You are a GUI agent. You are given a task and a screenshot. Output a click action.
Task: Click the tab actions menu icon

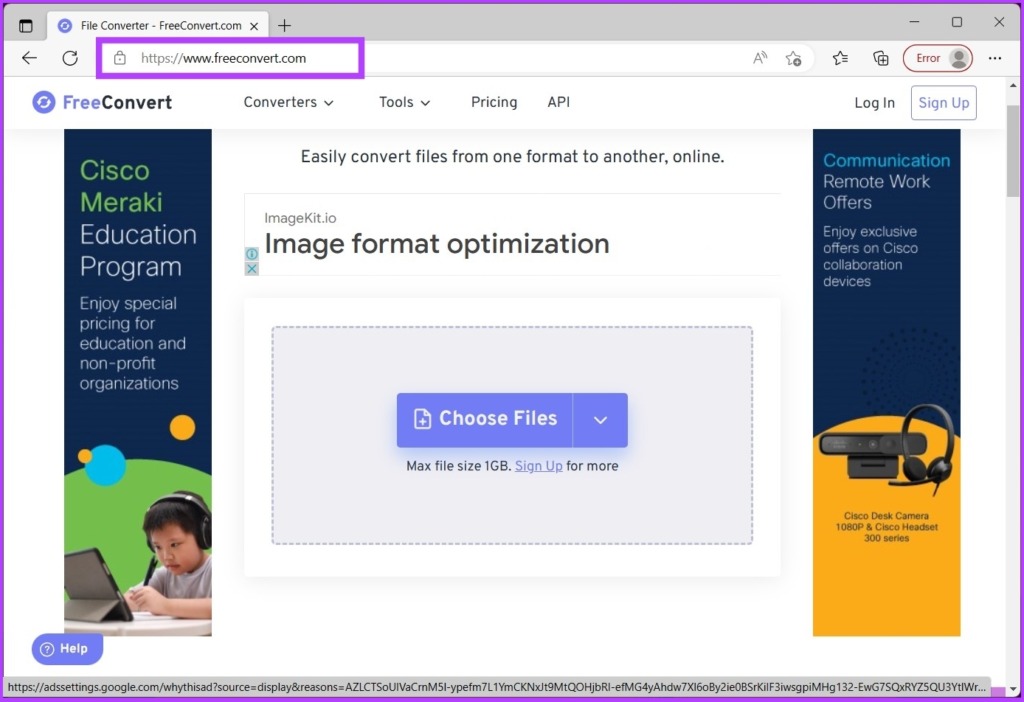click(x=26, y=25)
